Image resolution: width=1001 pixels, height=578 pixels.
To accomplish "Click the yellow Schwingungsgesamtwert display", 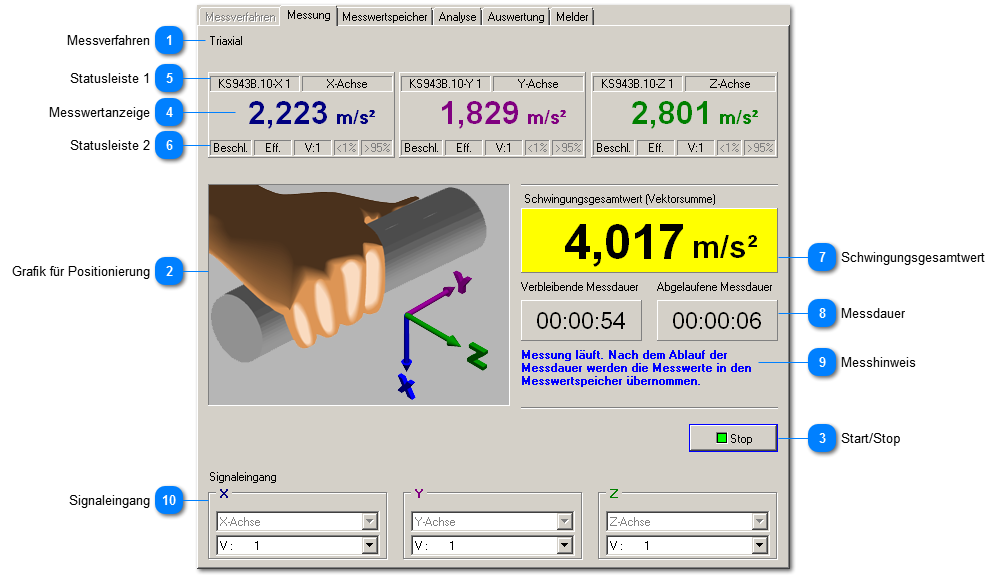I will (x=648, y=241).
